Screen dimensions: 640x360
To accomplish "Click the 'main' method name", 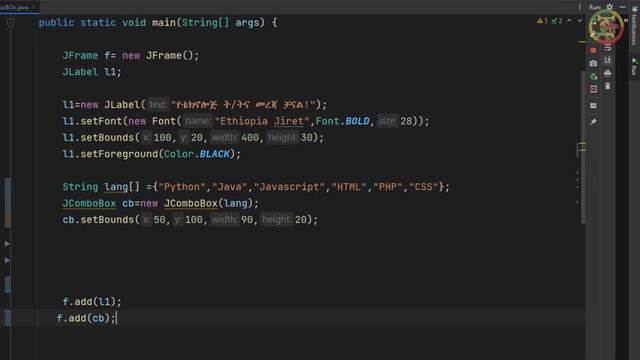I will coord(163,22).
